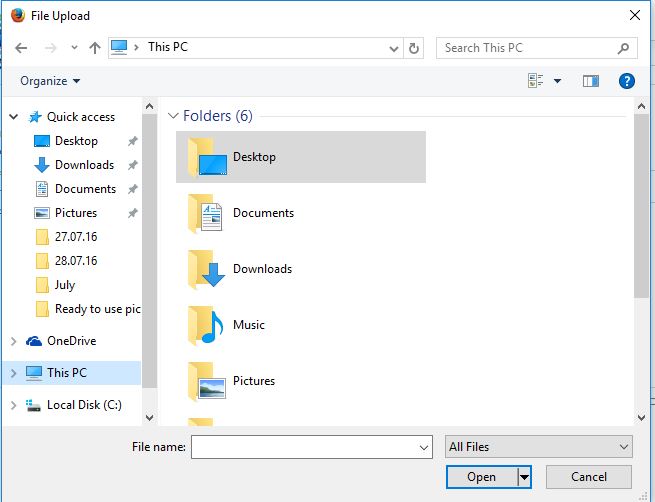The width and height of the screenshot is (655, 502).
Task: Click the Open button
Action: pyautogui.click(x=481, y=477)
